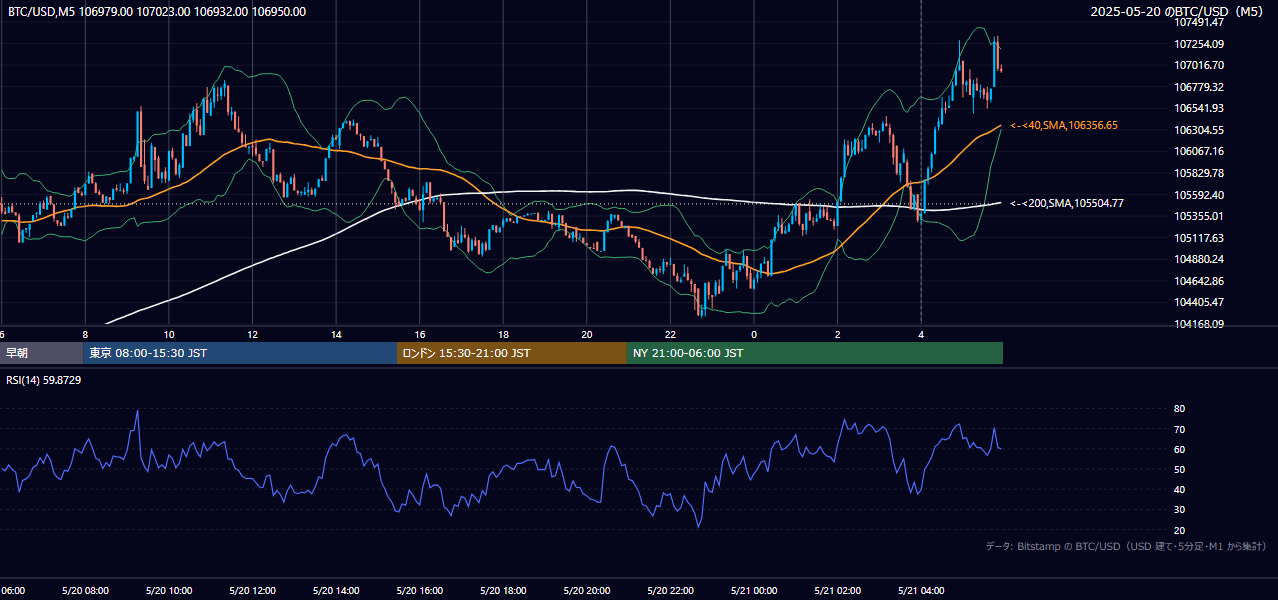Click the NY 21:00-06:00 JST session bar

point(815,353)
